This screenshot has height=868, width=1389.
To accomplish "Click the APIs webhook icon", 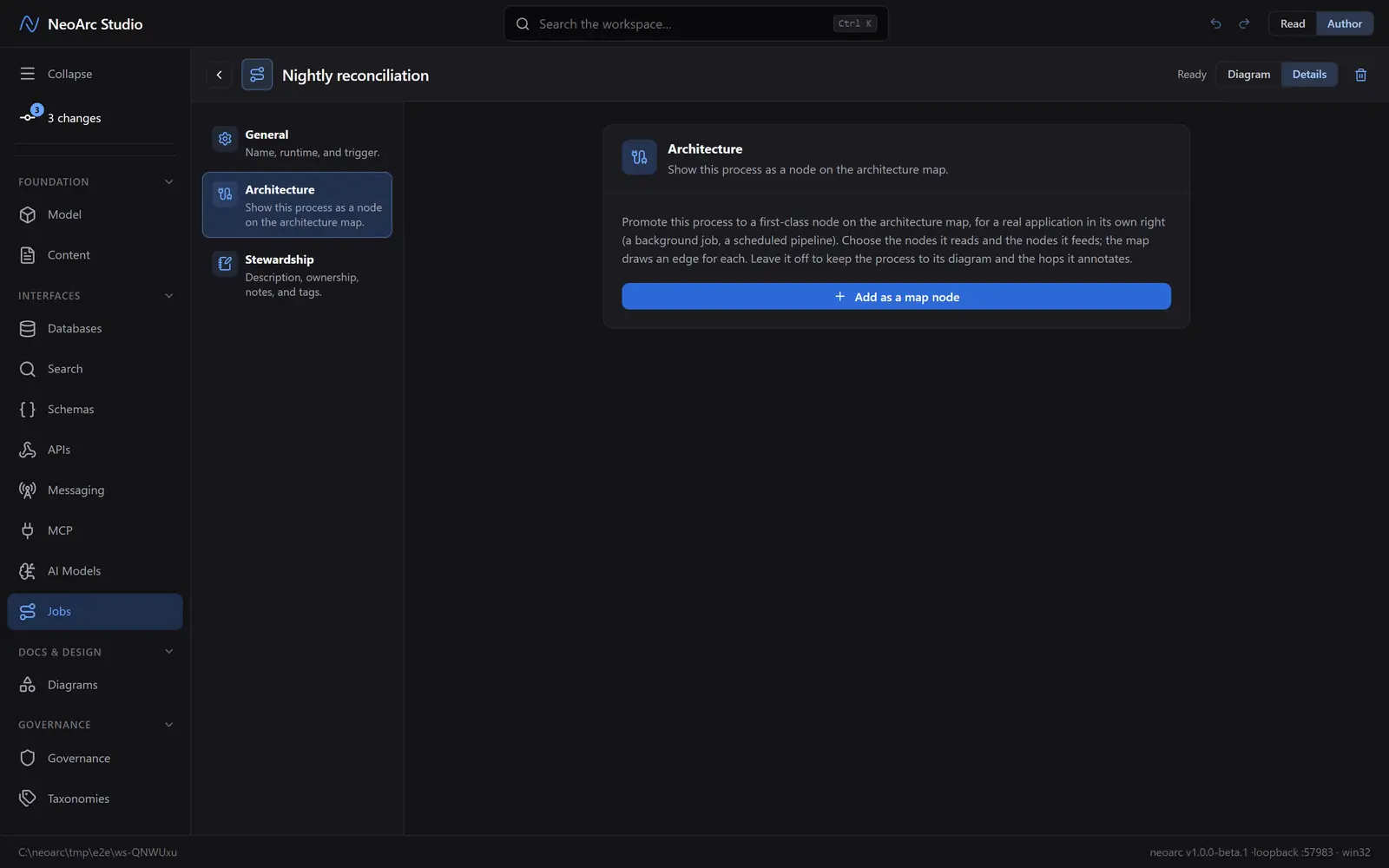I will [x=28, y=450].
